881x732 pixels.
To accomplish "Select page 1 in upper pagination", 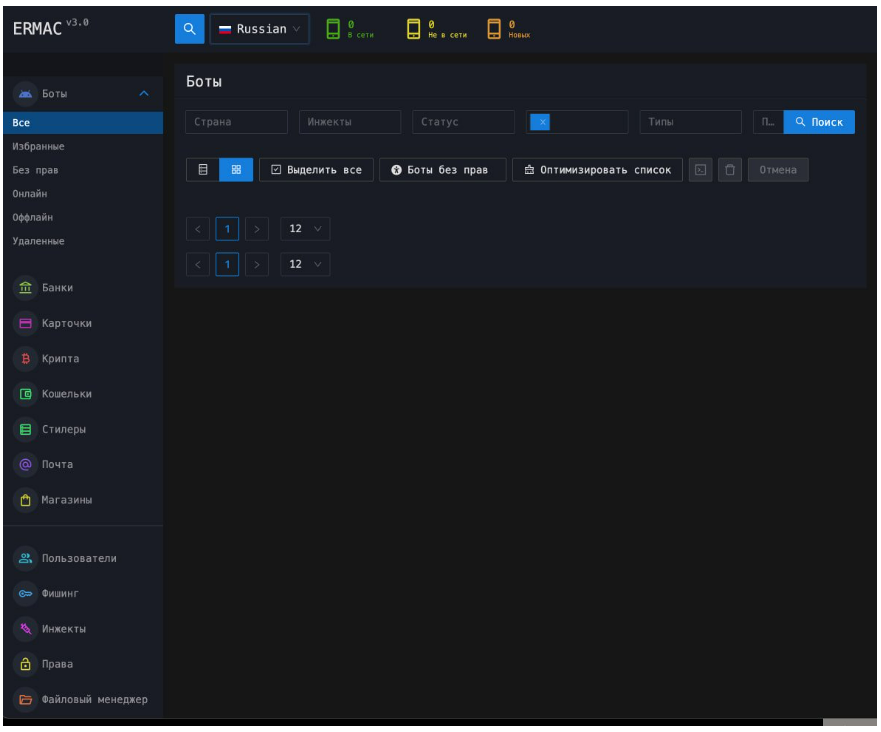I will [227, 229].
